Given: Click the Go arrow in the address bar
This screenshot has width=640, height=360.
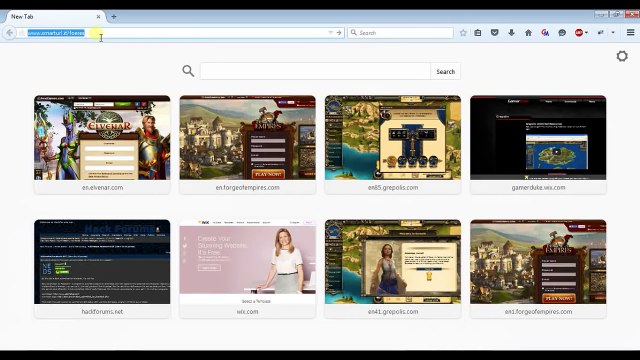Looking at the screenshot, I should (x=339, y=33).
